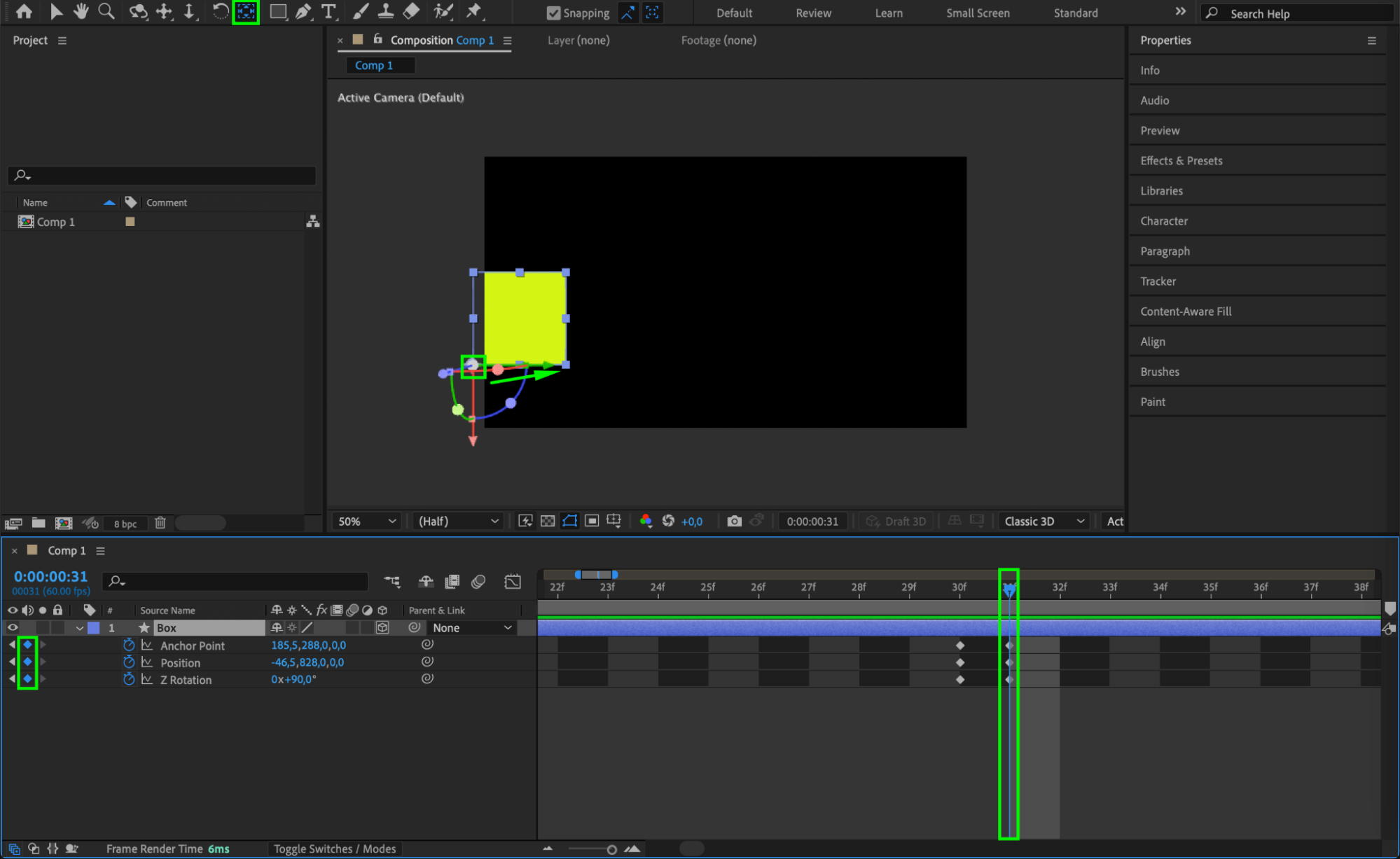Click the current timecode 0:00:00:31
Image resolution: width=1400 pixels, height=859 pixels.
(50, 576)
